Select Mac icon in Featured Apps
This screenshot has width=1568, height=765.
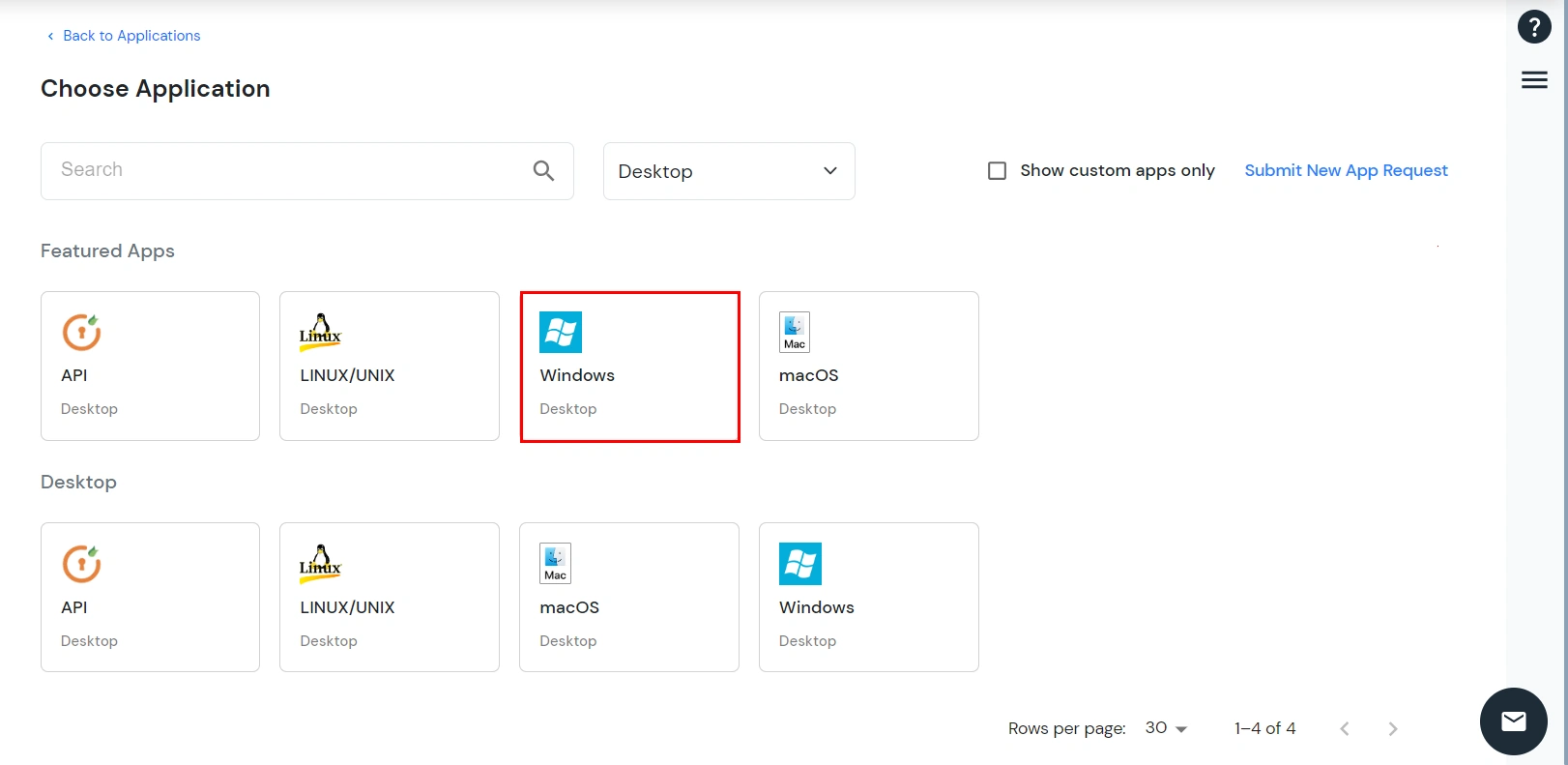pyautogui.click(x=795, y=332)
